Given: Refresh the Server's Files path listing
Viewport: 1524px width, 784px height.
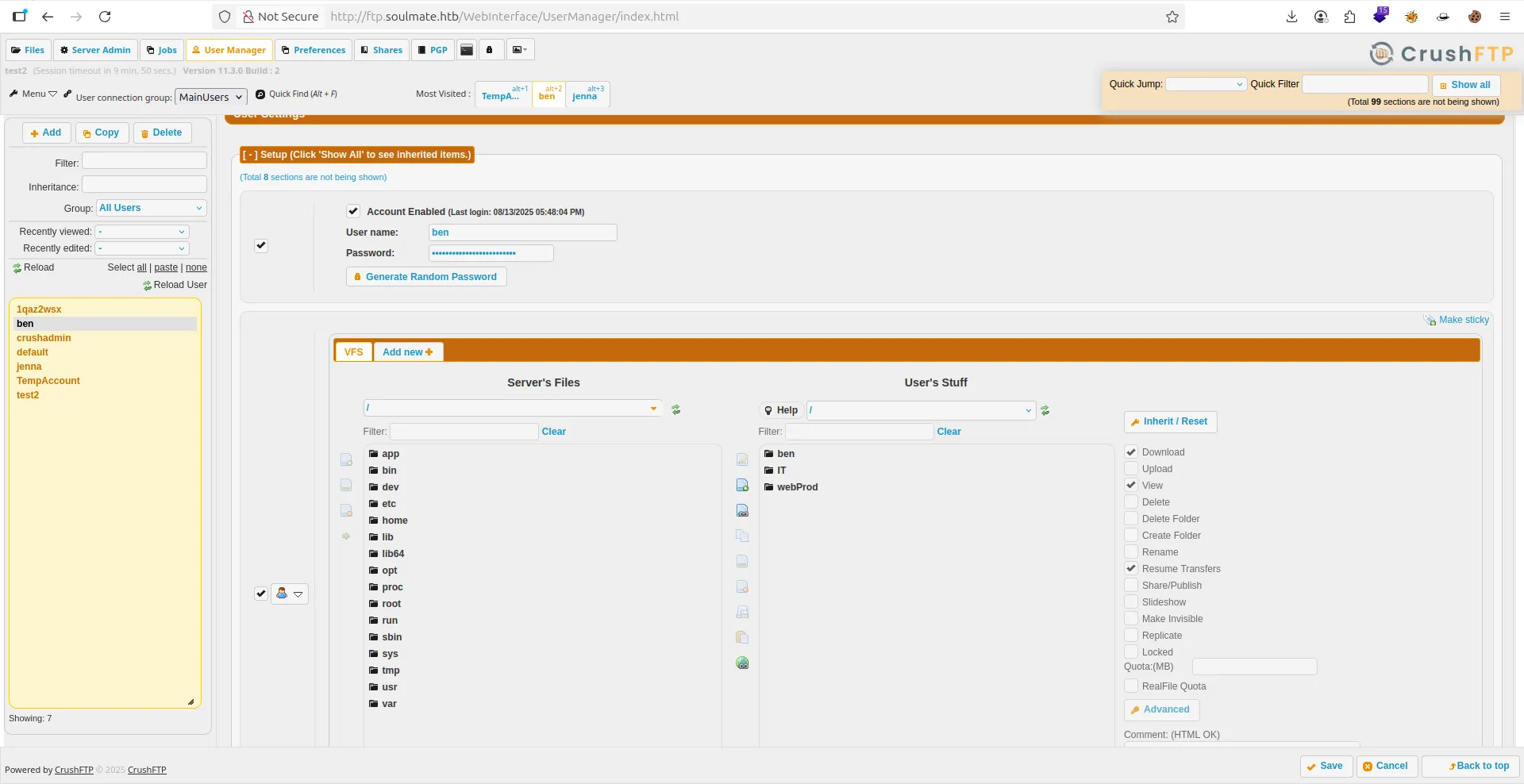Looking at the screenshot, I should tap(675, 409).
